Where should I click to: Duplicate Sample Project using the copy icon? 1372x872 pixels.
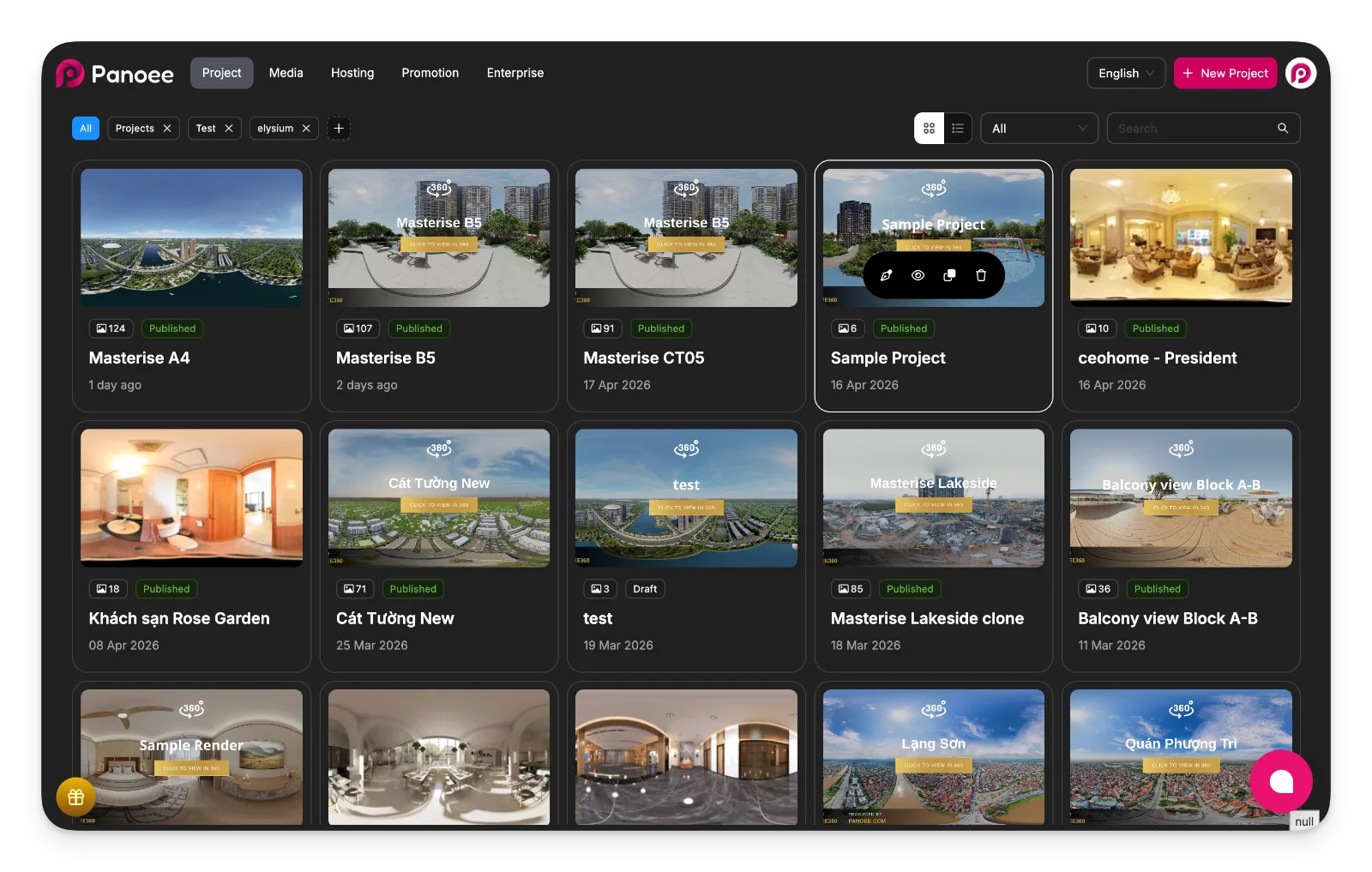coord(949,275)
